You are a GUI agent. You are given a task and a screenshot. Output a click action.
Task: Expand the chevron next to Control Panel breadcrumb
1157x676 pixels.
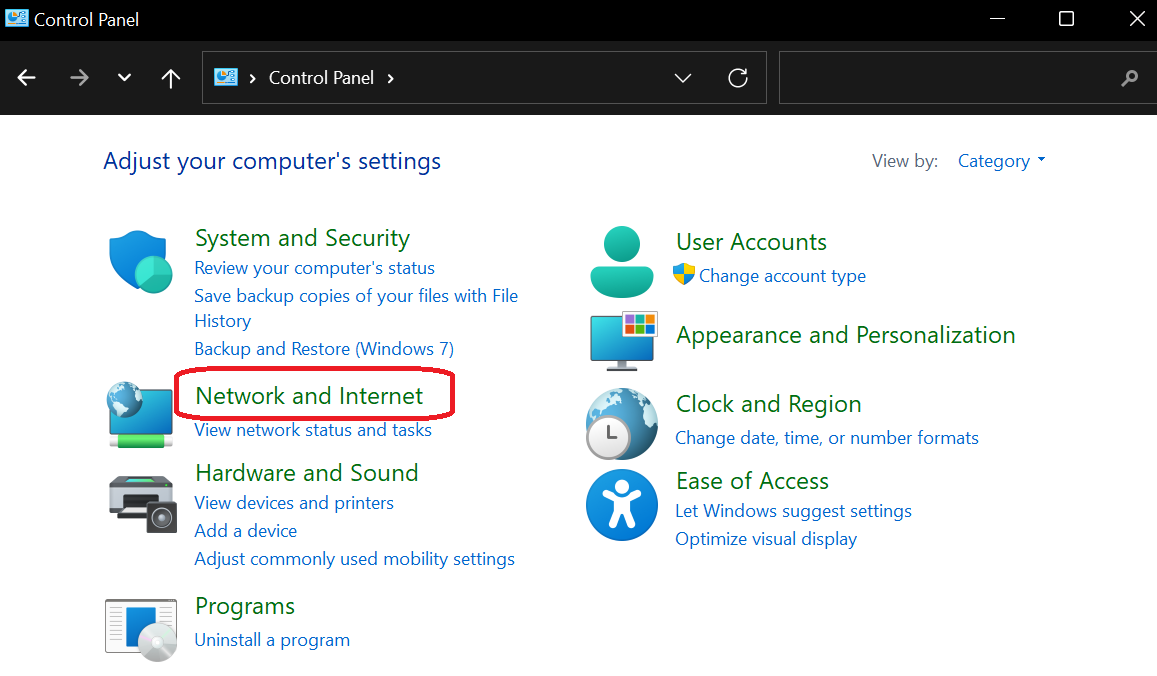click(390, 77)
